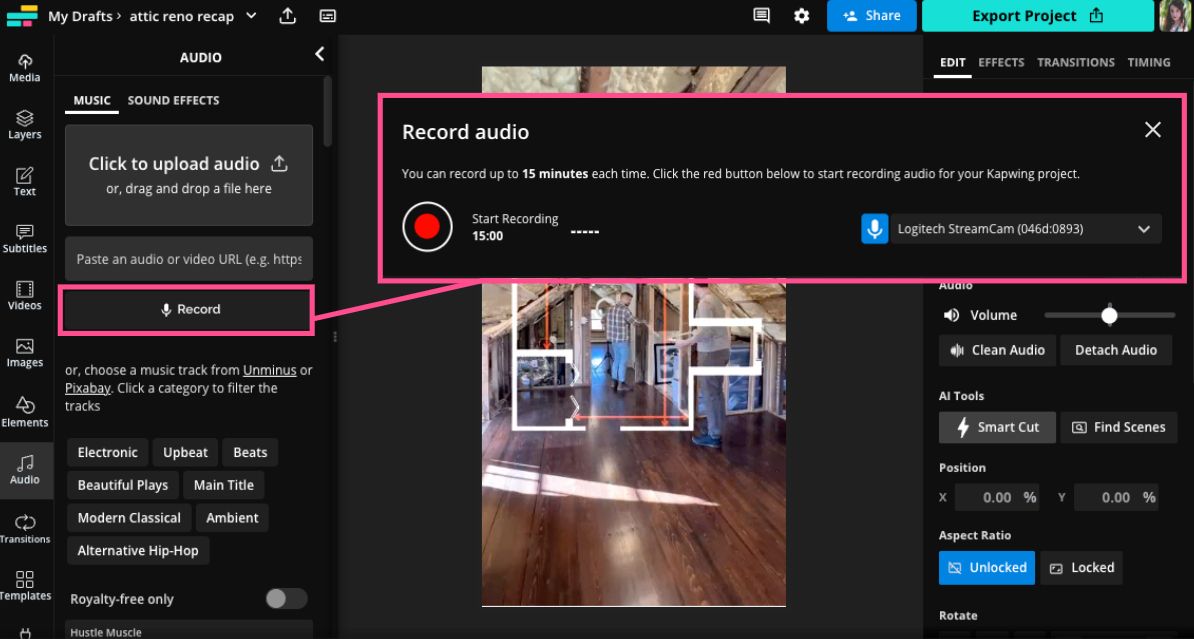Start recording with the red button
The width and height of the screenshot is (1194, 639).
427,227
